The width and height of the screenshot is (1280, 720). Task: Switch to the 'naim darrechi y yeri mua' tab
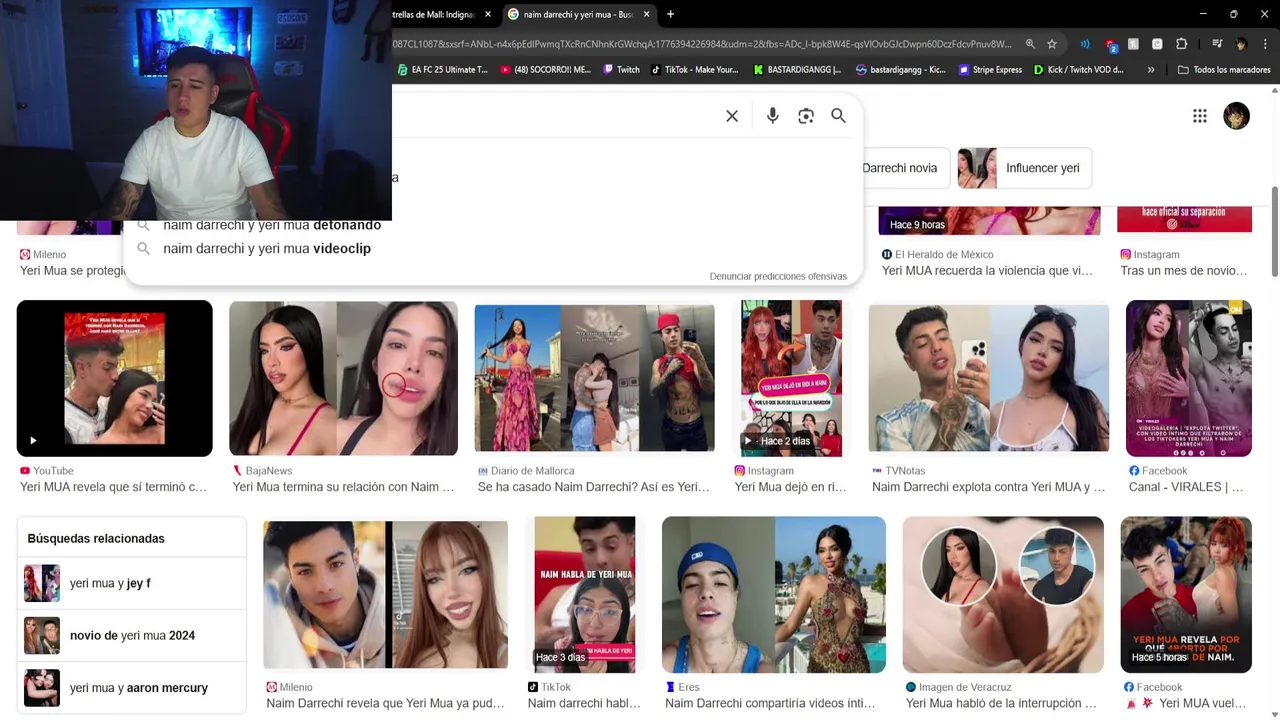pos(579,14)
